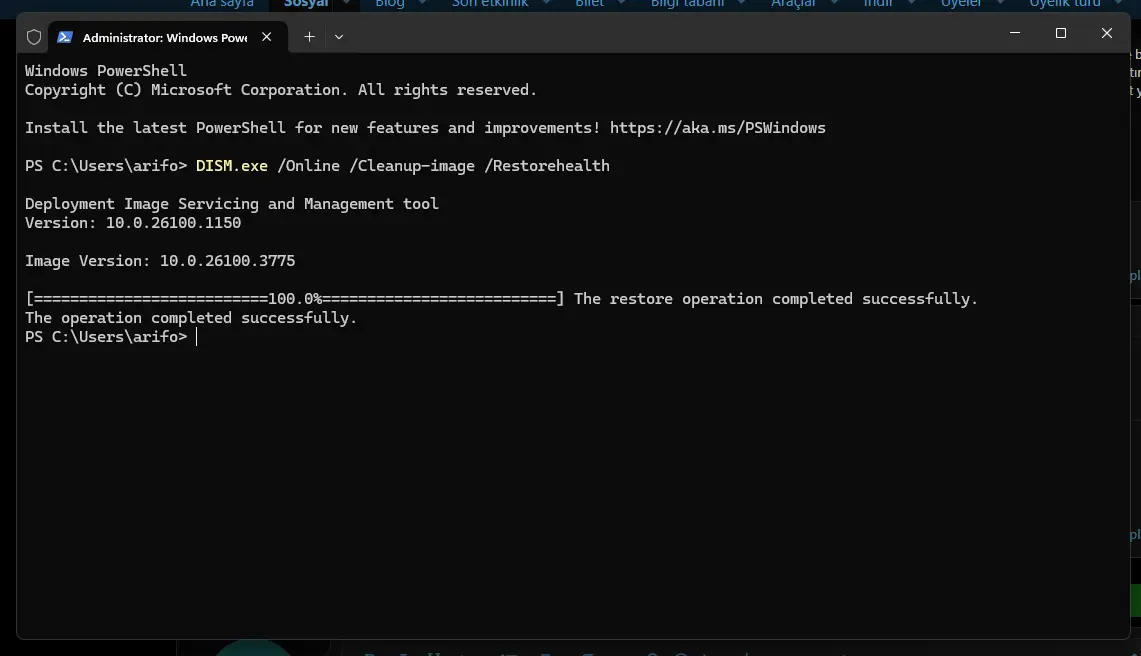Click 'Deployment Image Servicing and Management tool' text

coord(231,204)
